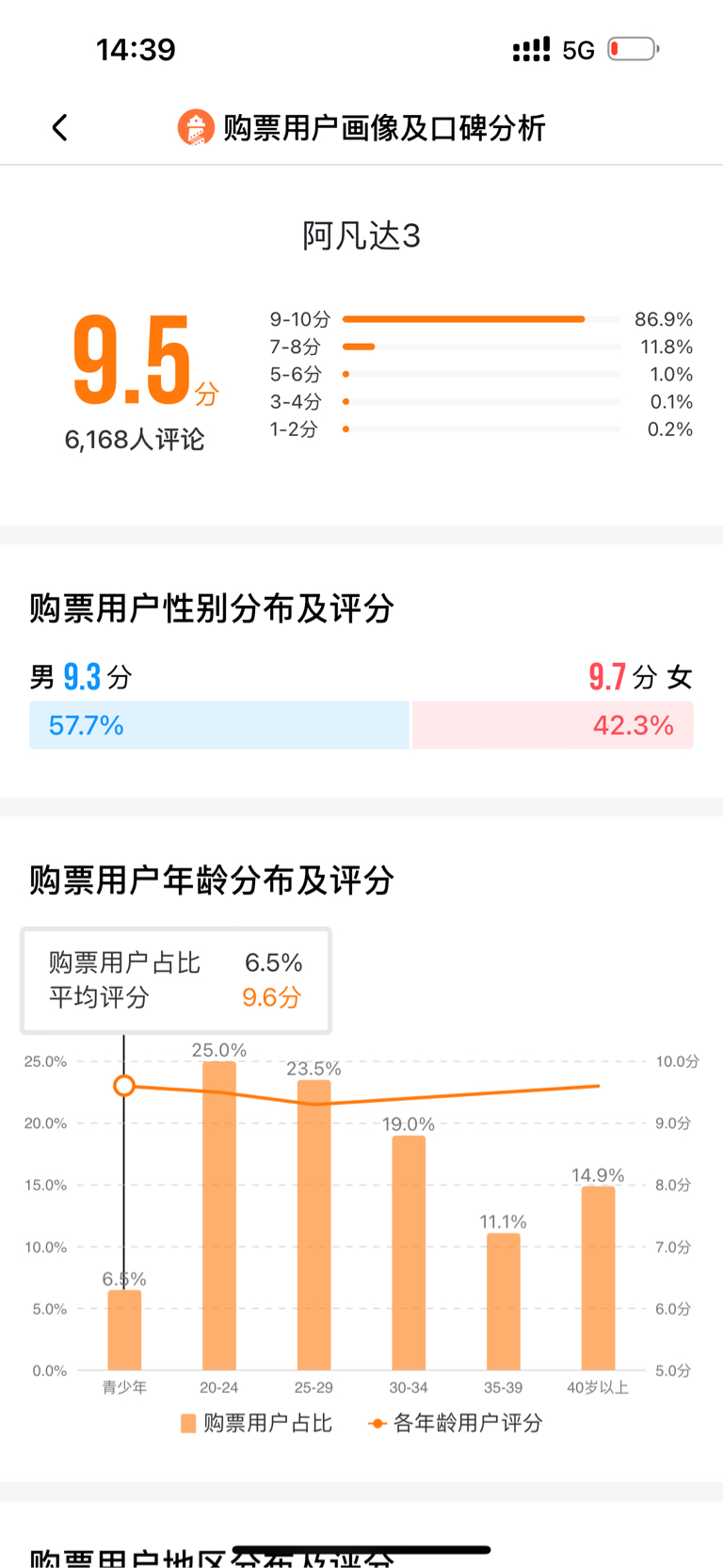Screen dimensions: 723x1568
Task: Tap the battery status icon
Action: [633, 49]
